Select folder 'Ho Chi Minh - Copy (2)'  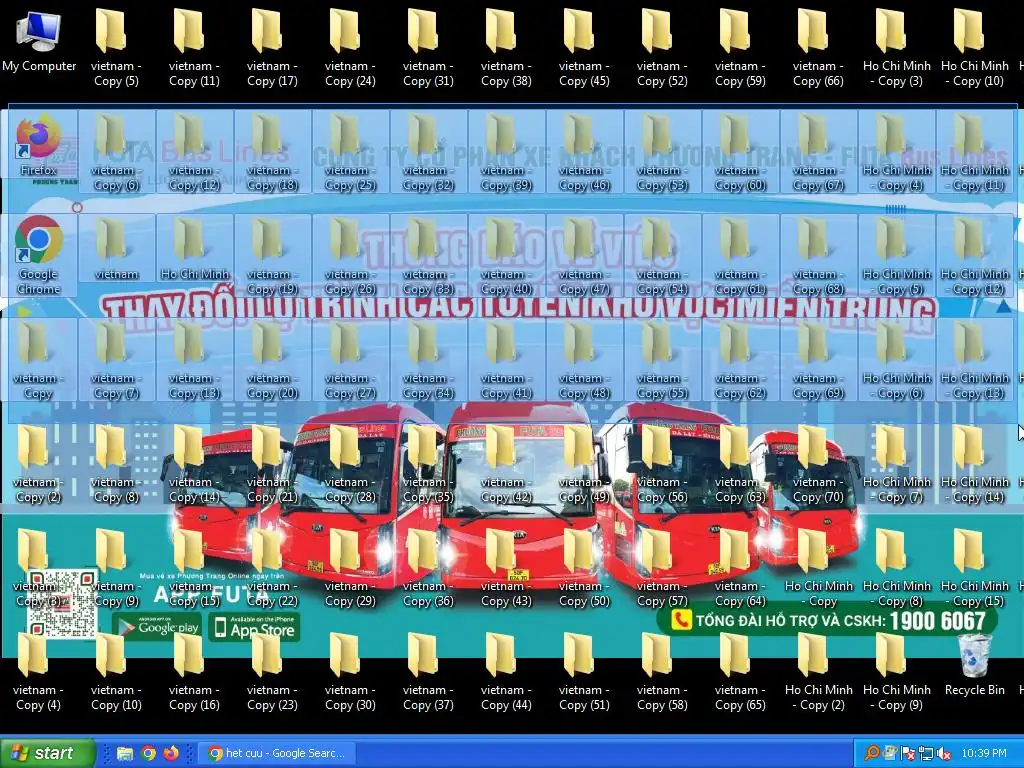pyautogui.click(x=818, y=671)
